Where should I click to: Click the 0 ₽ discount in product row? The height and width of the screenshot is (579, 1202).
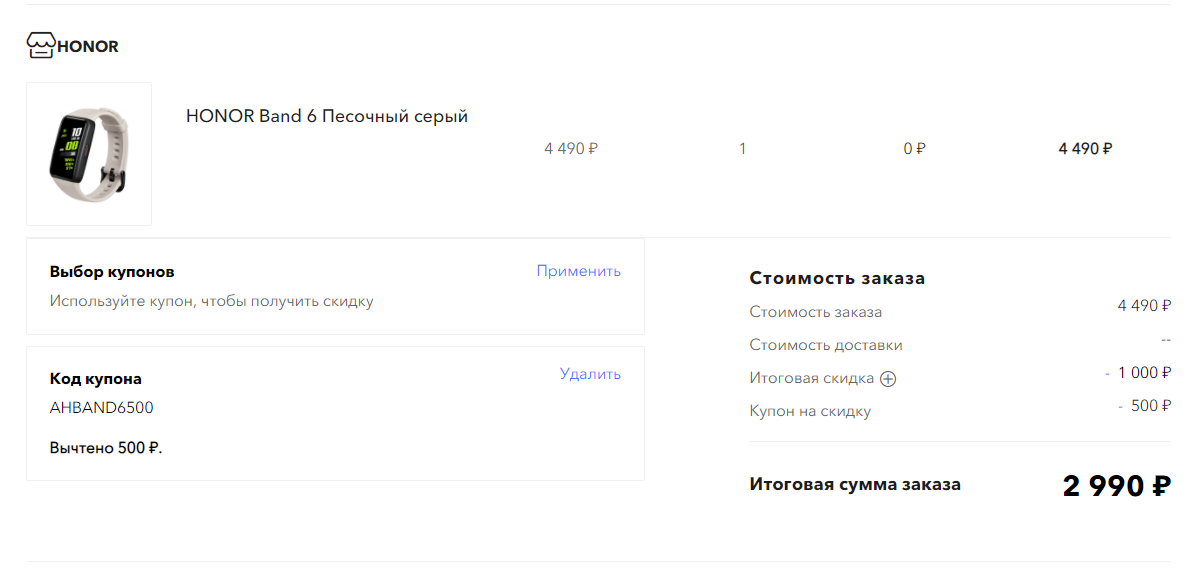click(x=914, y=149)
